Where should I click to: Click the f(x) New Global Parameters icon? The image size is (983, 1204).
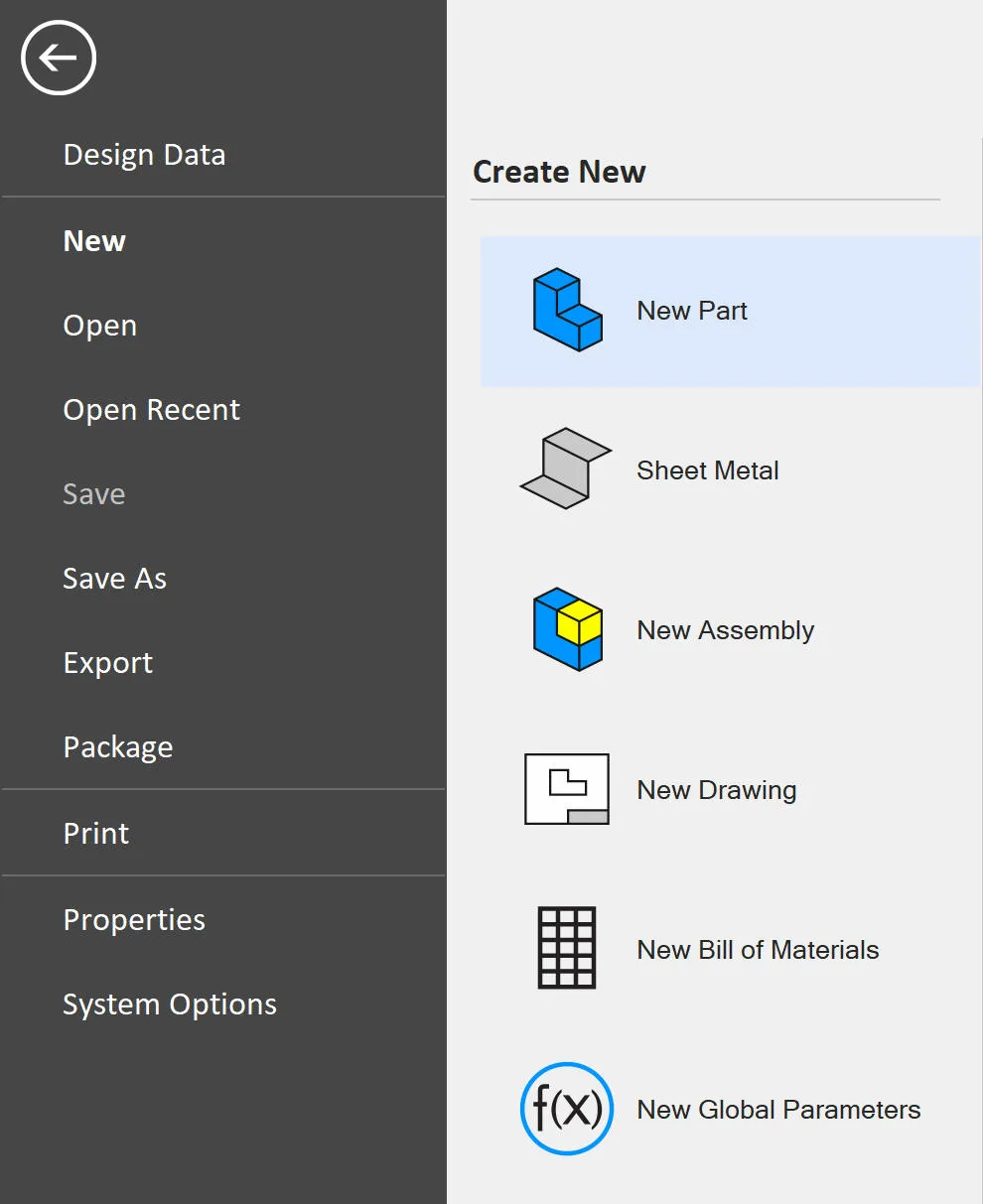click(x=567, y=1109)
